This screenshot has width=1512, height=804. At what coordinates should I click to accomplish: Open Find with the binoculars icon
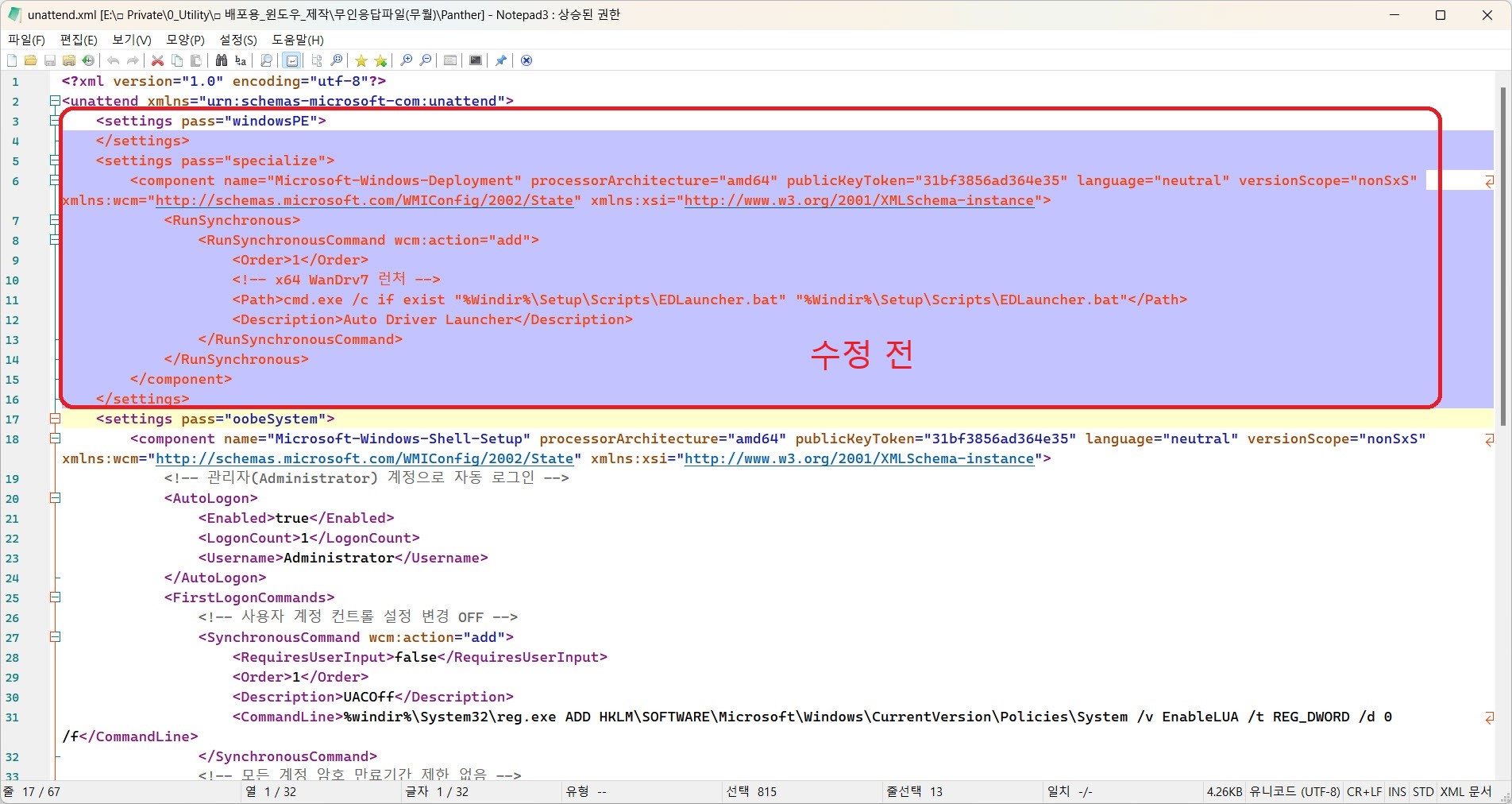222,60
